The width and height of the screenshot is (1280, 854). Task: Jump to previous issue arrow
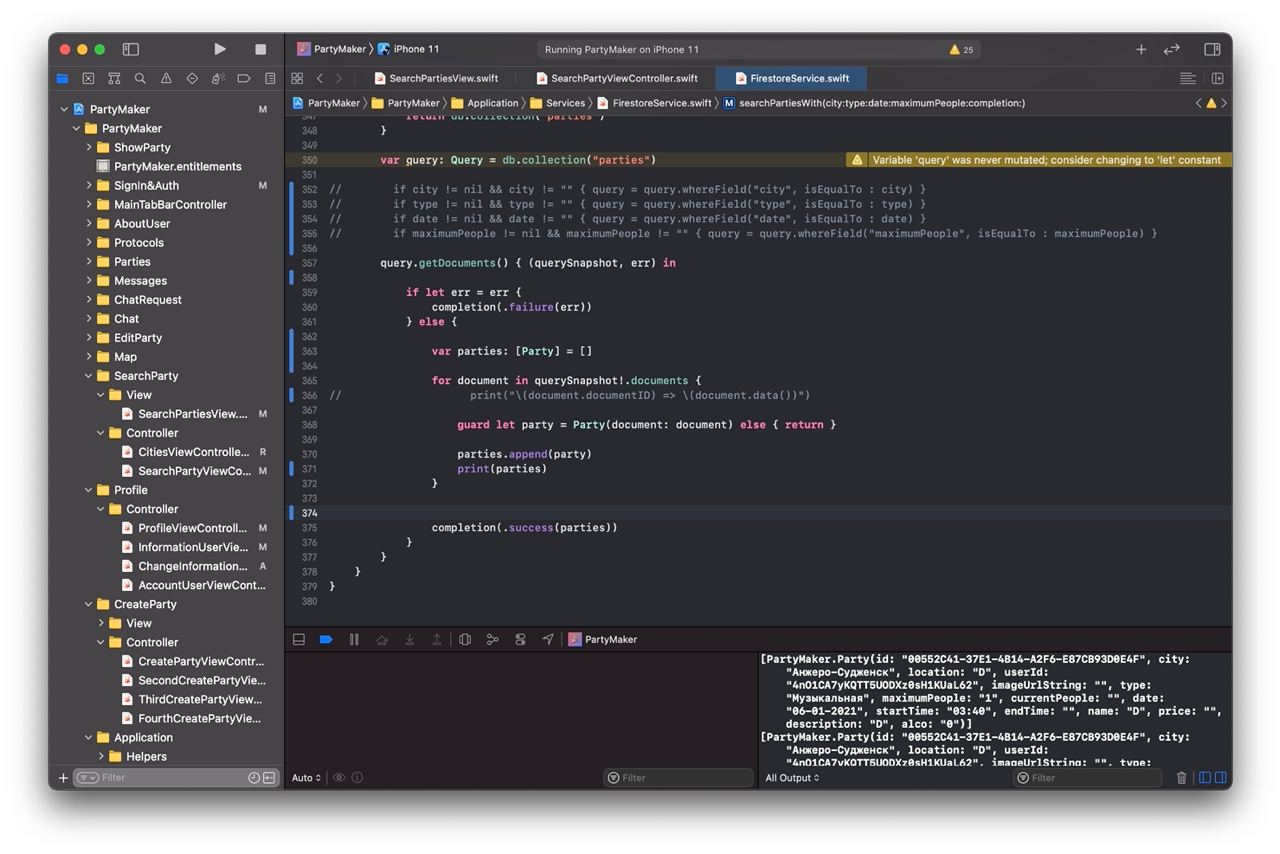click(x=1199, y=103)
